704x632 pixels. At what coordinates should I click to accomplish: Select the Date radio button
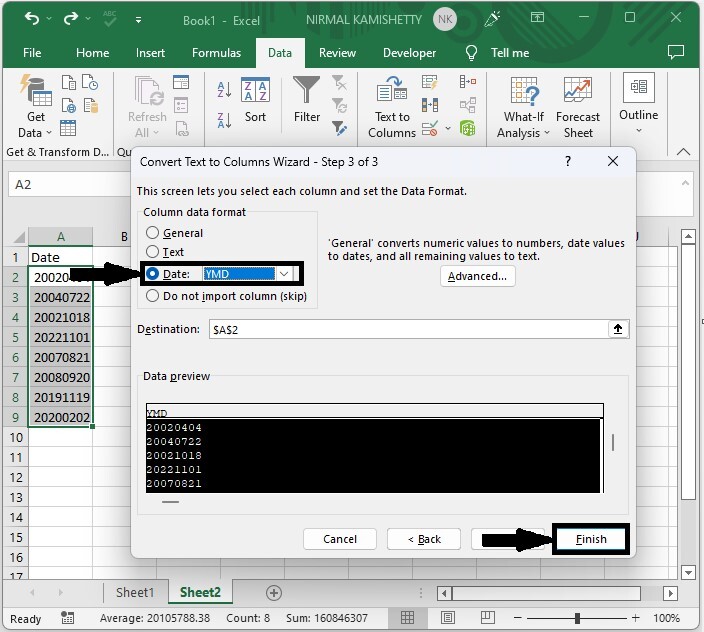point(152,273)
